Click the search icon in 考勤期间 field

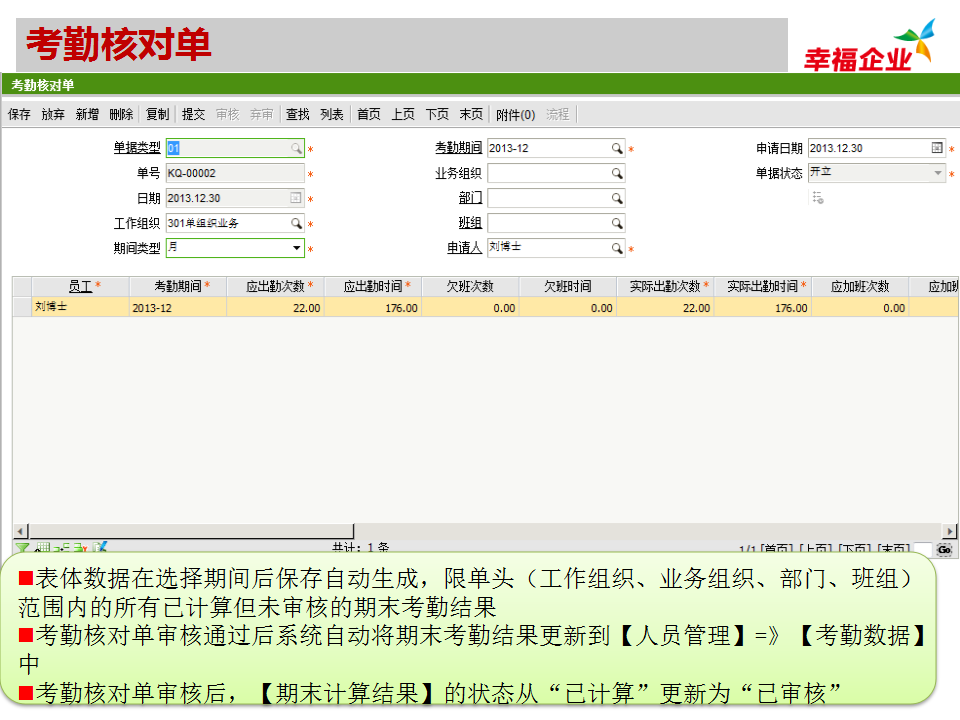click(x=617, y=149)
